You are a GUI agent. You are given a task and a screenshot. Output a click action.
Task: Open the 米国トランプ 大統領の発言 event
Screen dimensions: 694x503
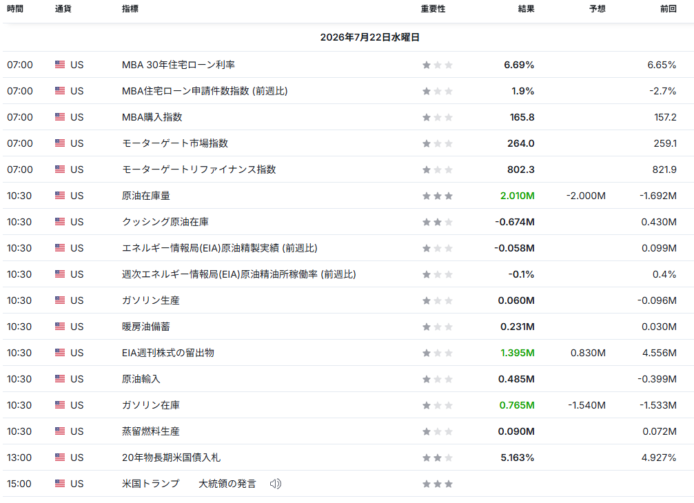pos(189,484)
